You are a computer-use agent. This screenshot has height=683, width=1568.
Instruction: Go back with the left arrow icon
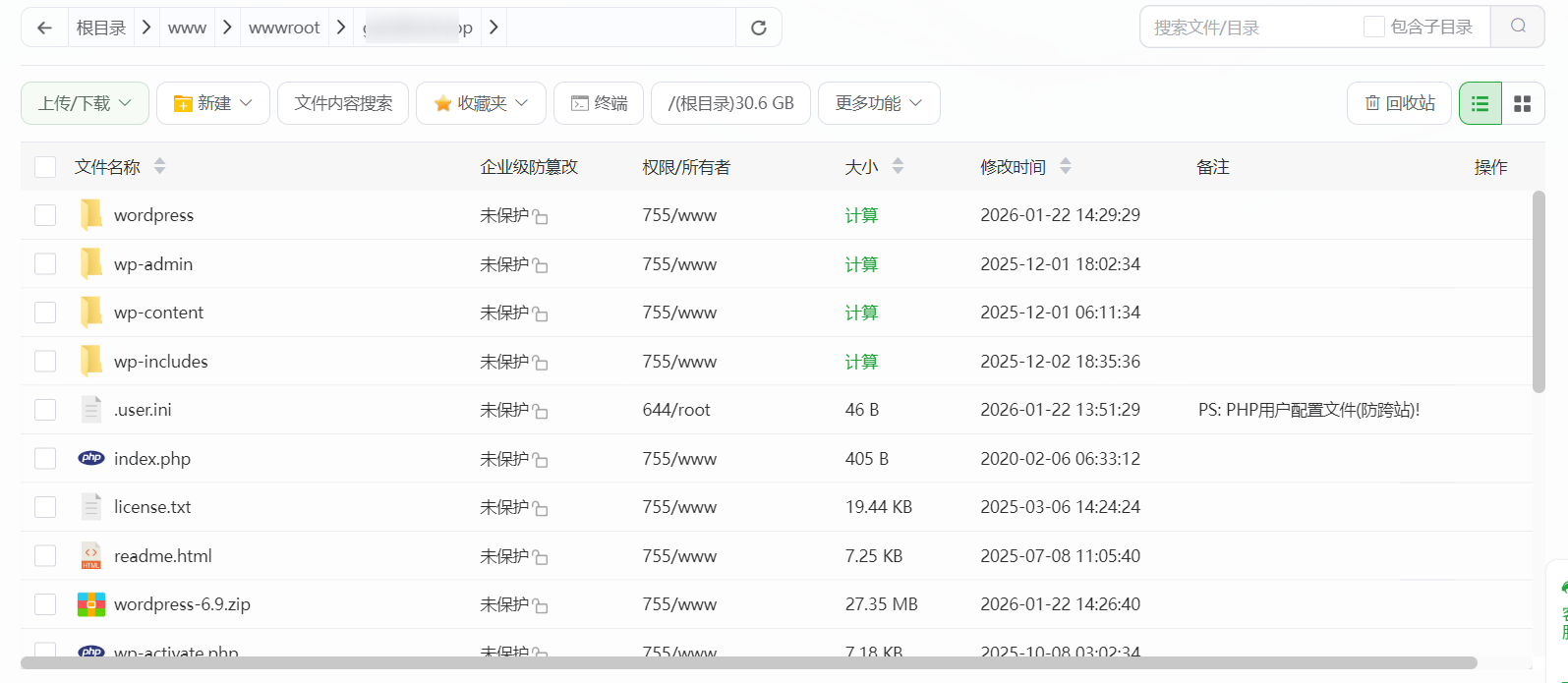click(44, 28)
